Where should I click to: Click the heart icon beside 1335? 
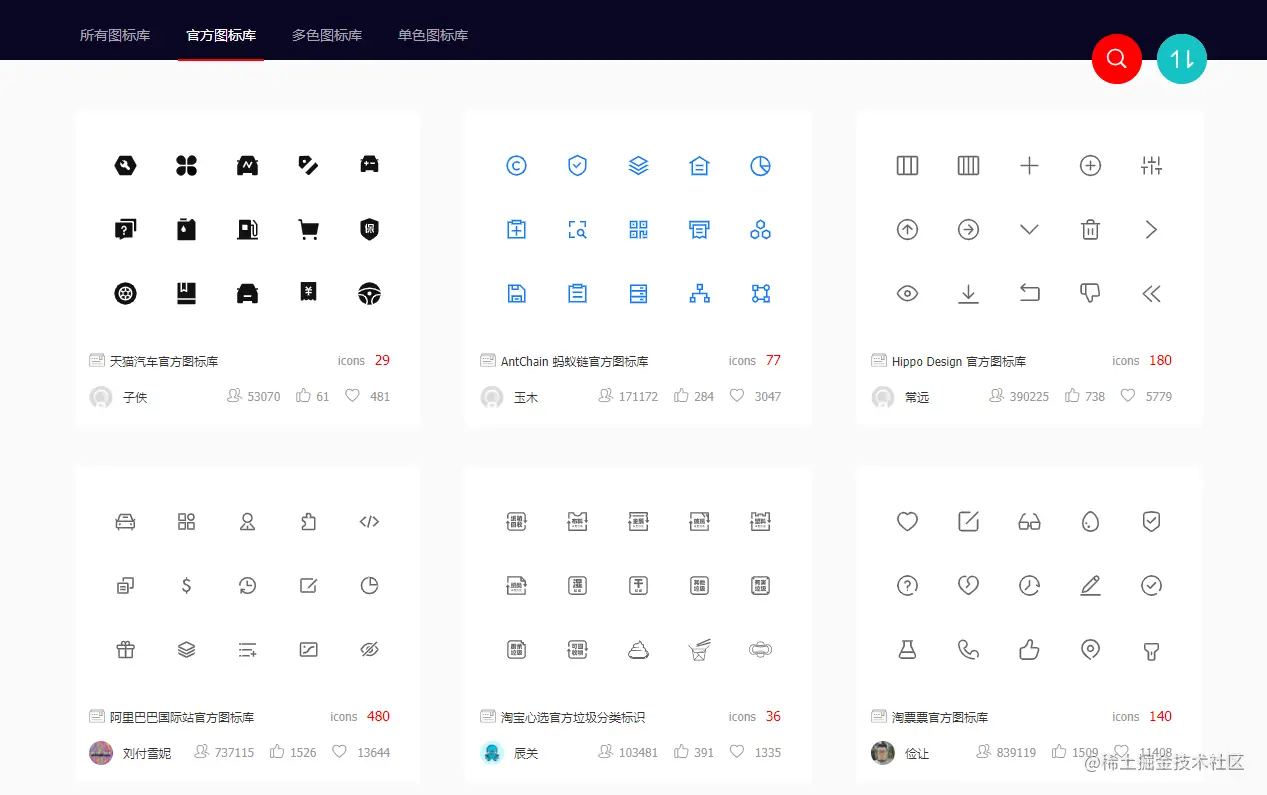coord(737,751)
